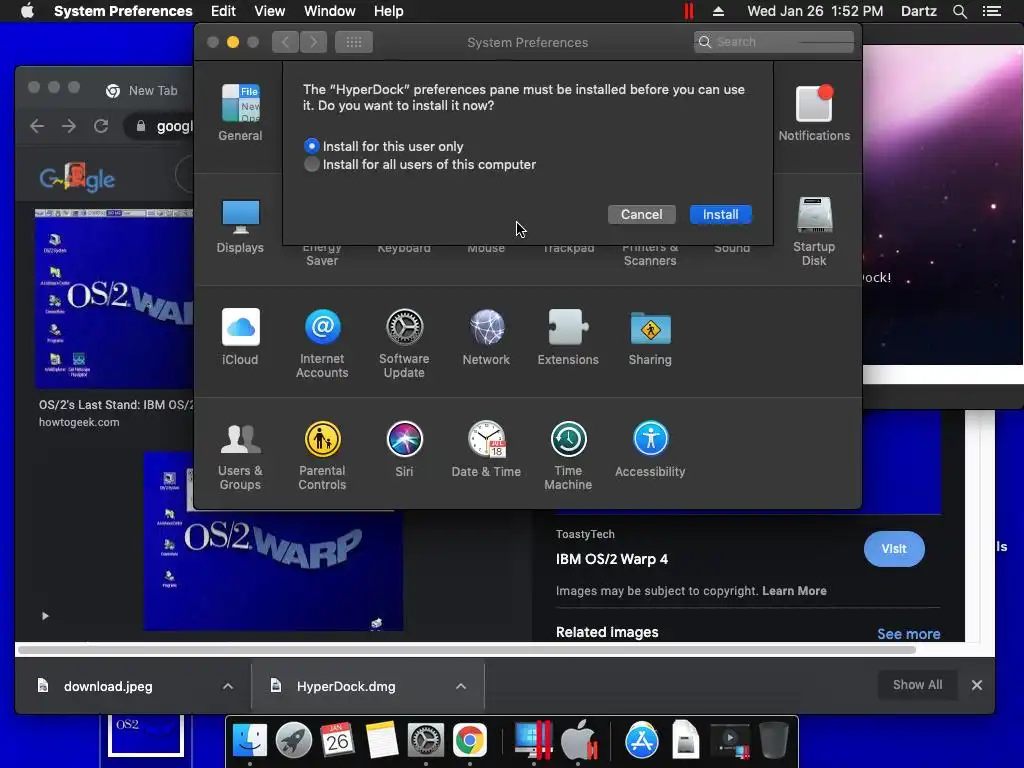The height and width of the screenshot is (768, 1024).
Task: Go forward in System Preferences toolbar
Action: 313,42
